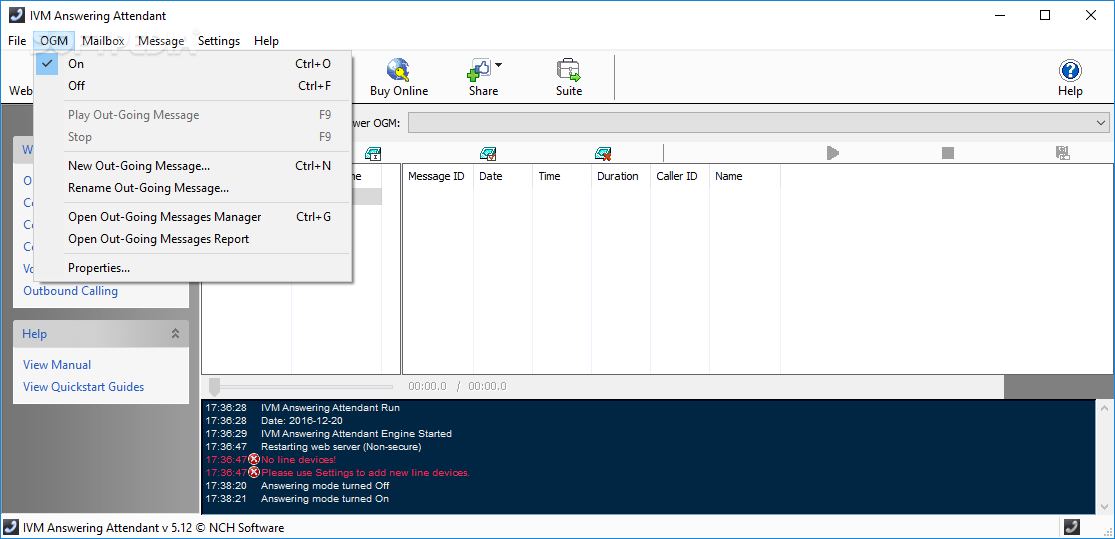Click the rename mailbox icon above the list
This screenshot has width=1115, height=539.
pos(373,153)
